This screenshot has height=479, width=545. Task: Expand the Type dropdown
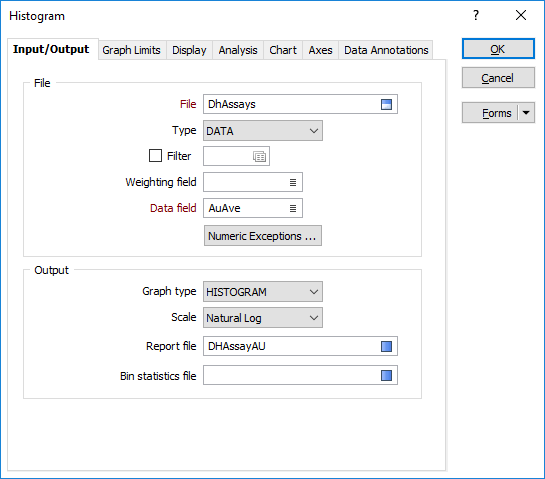[x=263, y=131]
